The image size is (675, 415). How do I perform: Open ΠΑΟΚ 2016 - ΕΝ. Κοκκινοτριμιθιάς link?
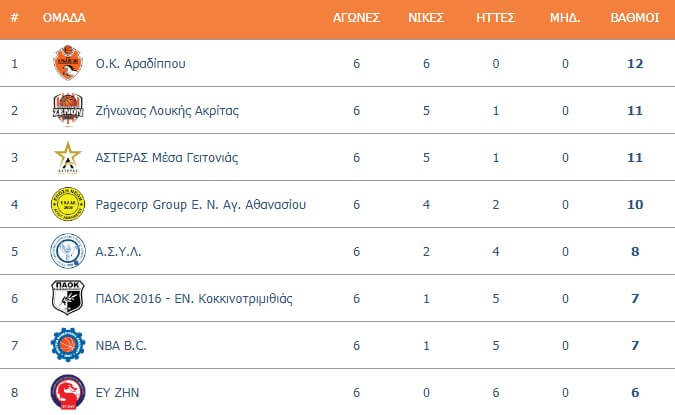click(194, 299)
